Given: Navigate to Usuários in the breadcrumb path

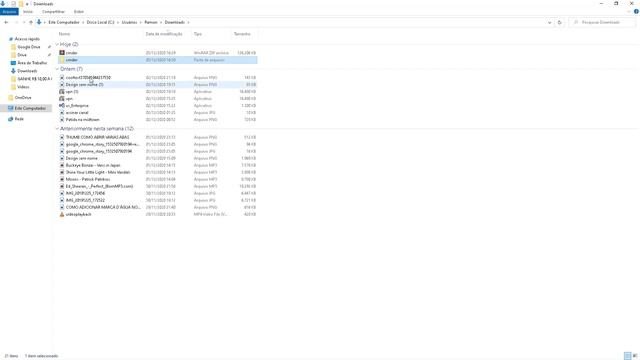Looking at the screenshot, I should (x=129, y=22).
